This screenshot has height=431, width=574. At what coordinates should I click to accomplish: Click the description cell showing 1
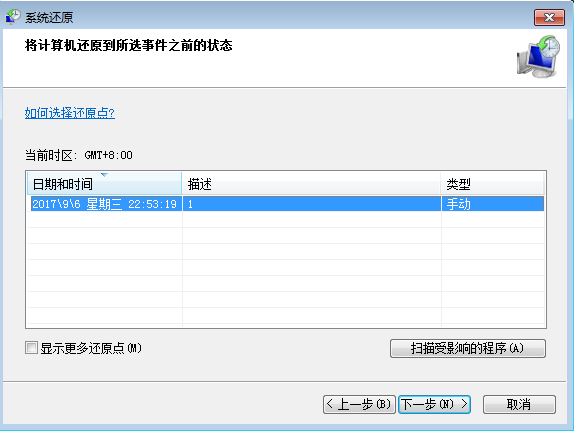tap(312, 204)
